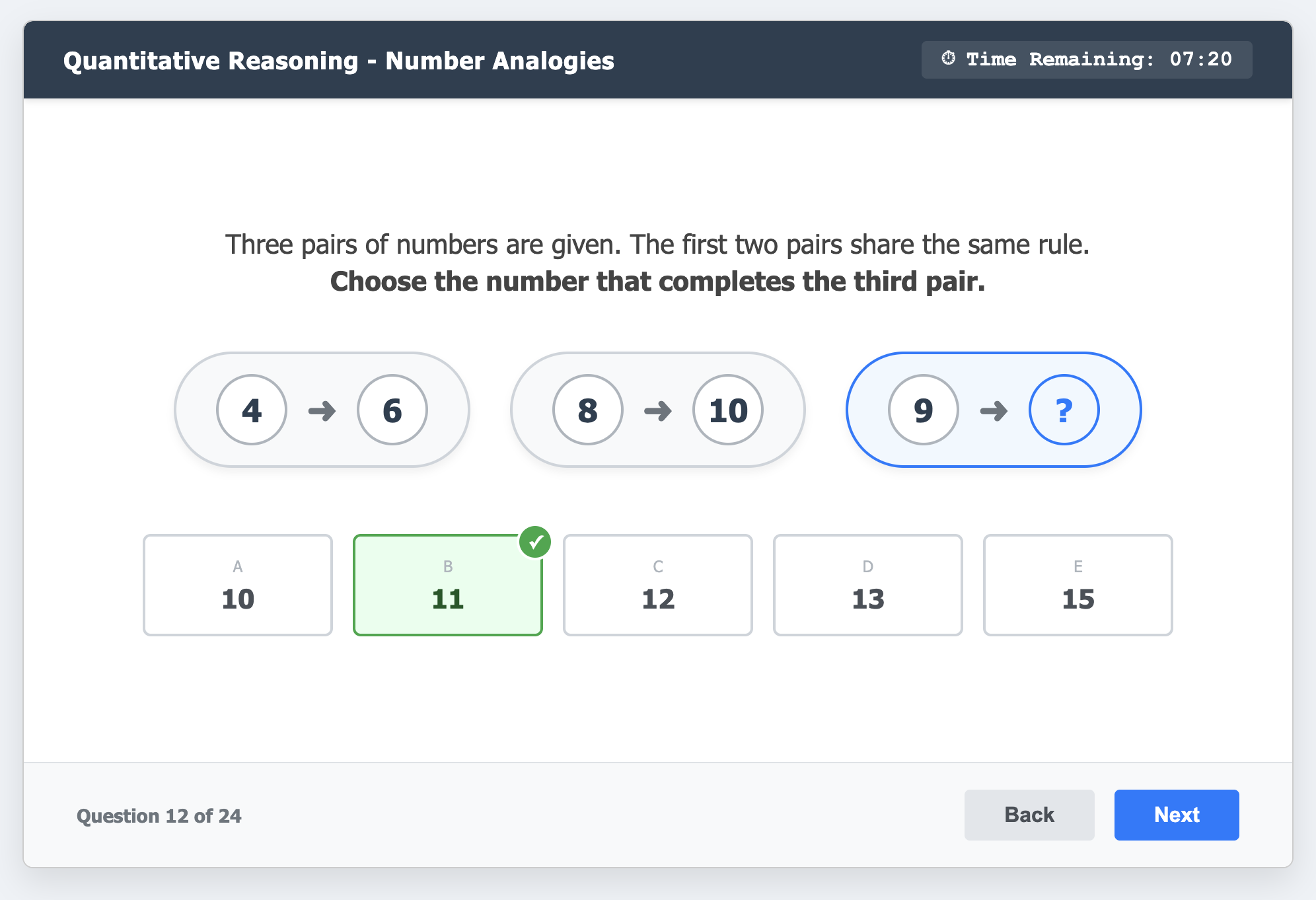Click the arrow between 4 and 6

click(322, 411)
